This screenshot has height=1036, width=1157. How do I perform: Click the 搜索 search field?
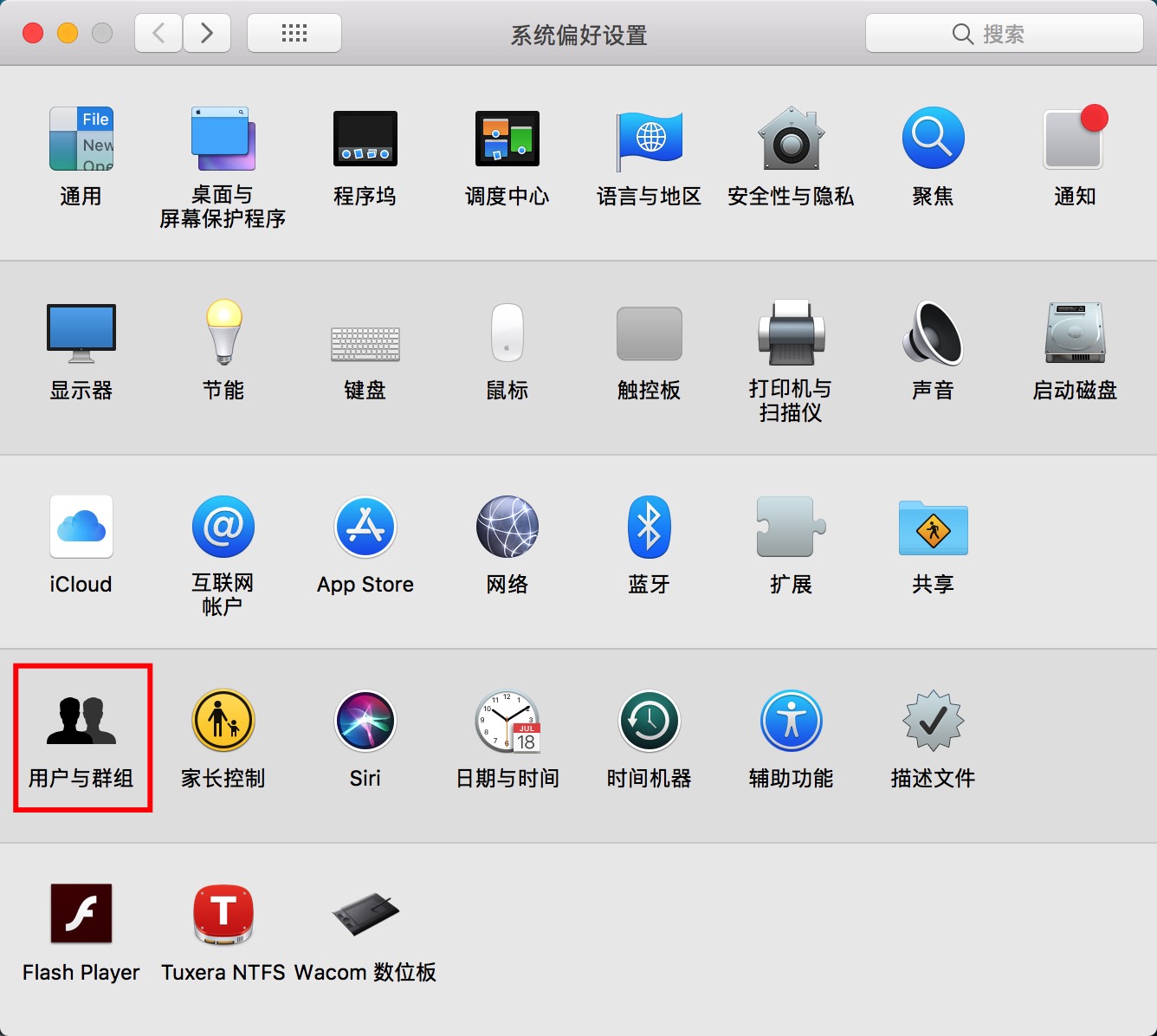[x=1004, y=34]
